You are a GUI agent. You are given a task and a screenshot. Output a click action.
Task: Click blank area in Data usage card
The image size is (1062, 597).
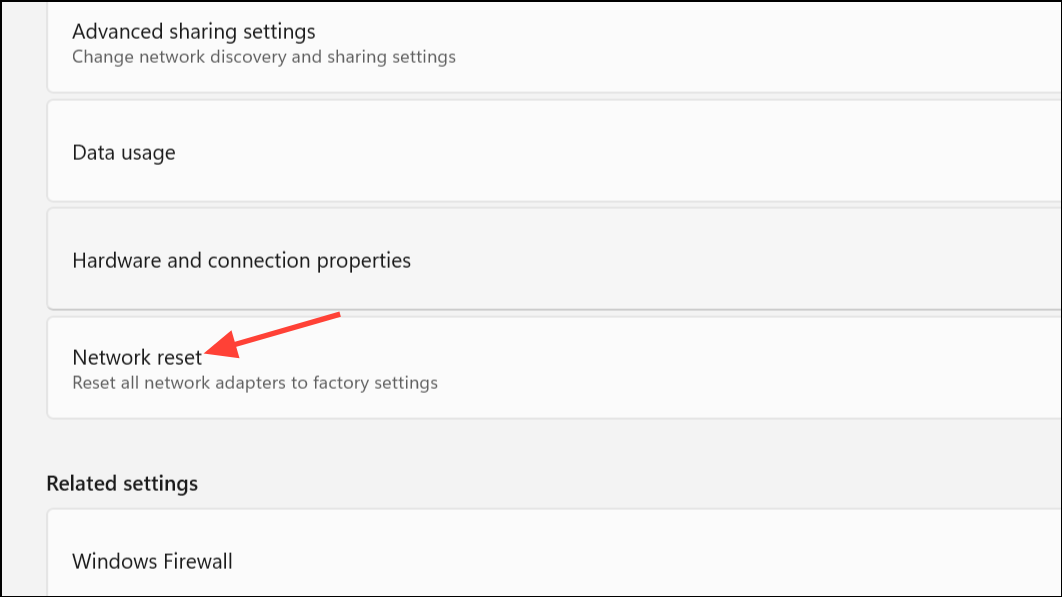610,151
